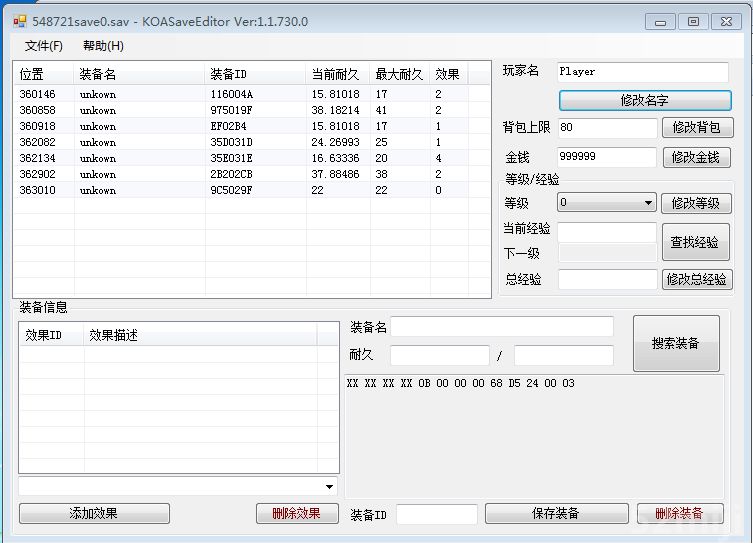
Task: Click the 修改名字 button
Action: [645, 101]
